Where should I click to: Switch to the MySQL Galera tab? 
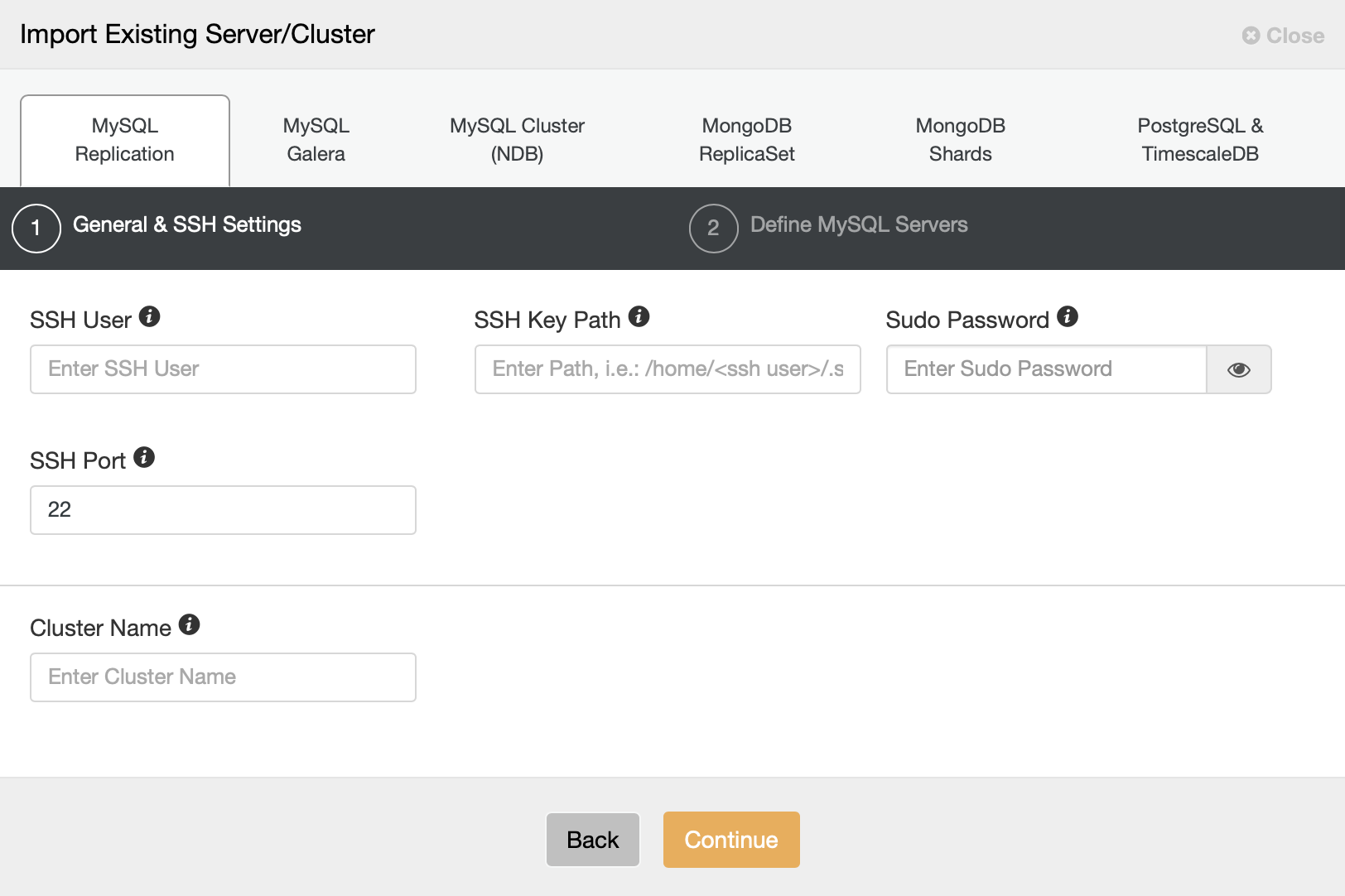(x=316, y=140)
